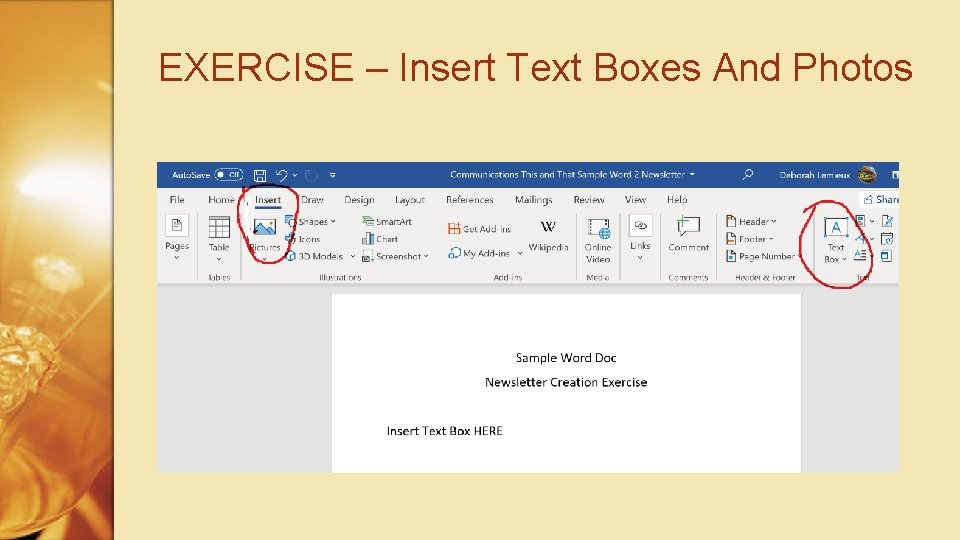
Task: Click the 3D Models icon
Action: [291, 256]
